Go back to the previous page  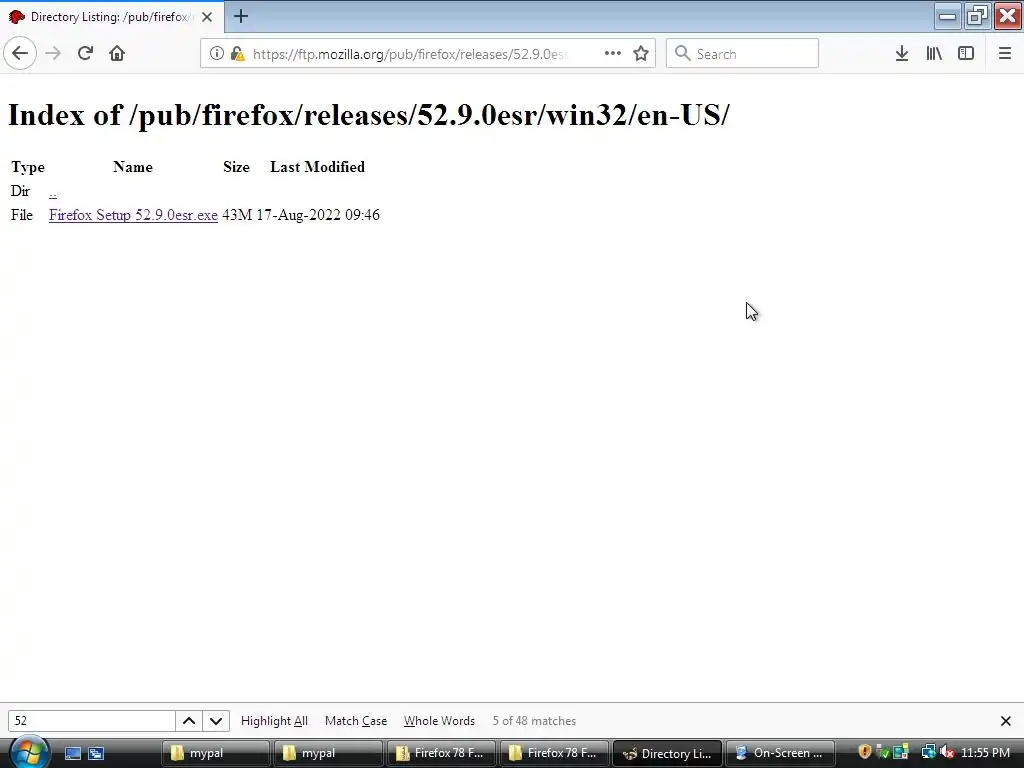click(x=20, y=54)
